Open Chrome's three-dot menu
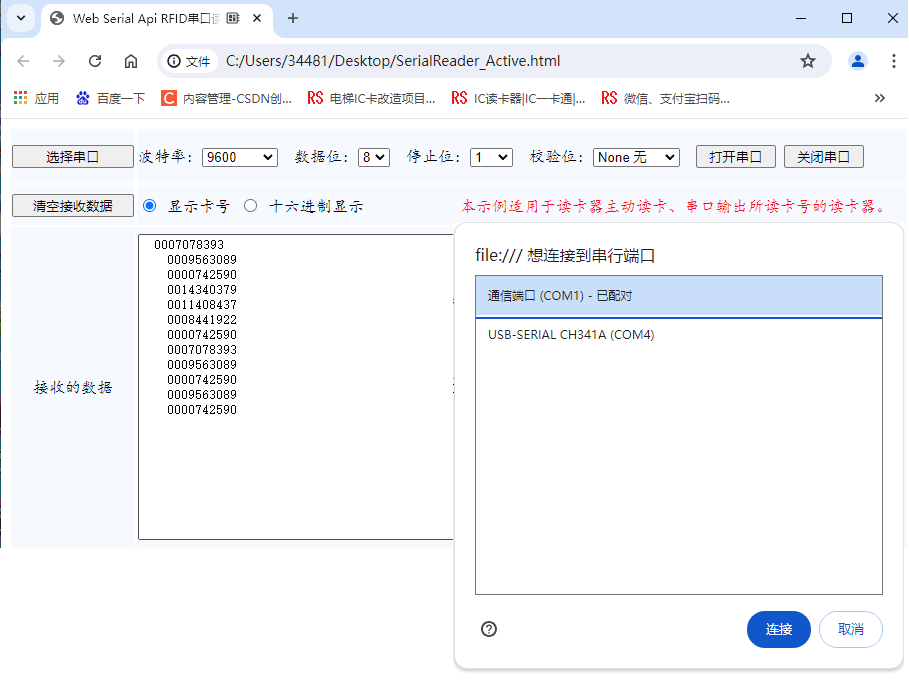 click(x=893, y=61)
